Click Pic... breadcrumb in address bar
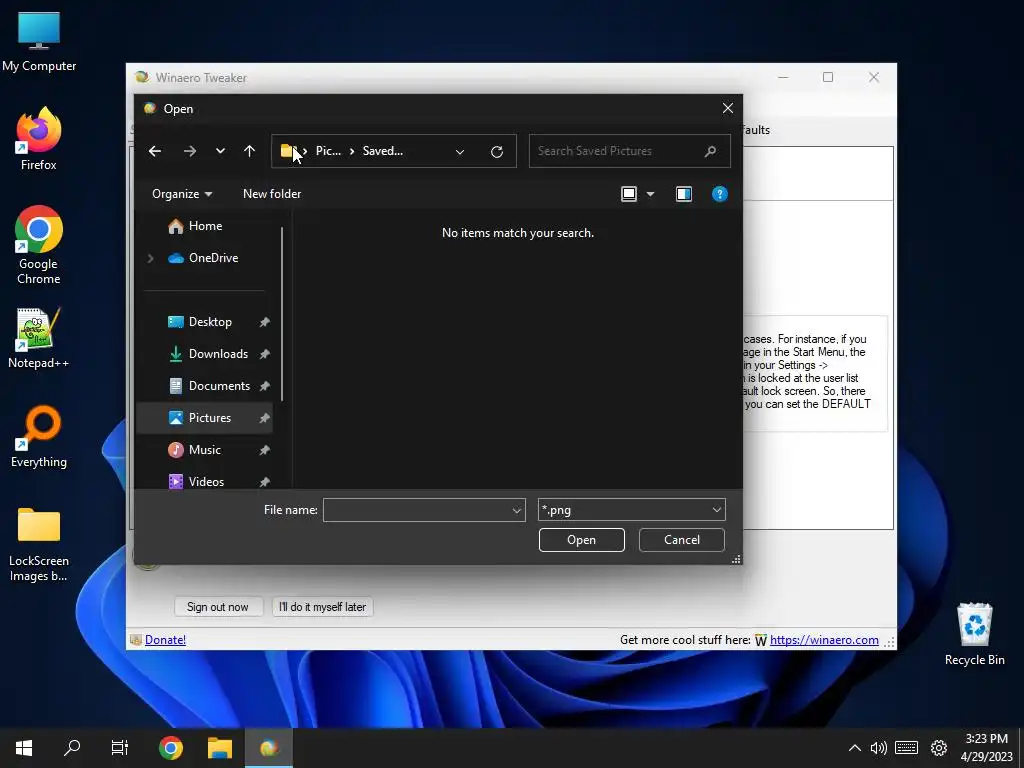Image resolution: width=1024 pixels, height=768 pixels. click(x=328, y=152)
